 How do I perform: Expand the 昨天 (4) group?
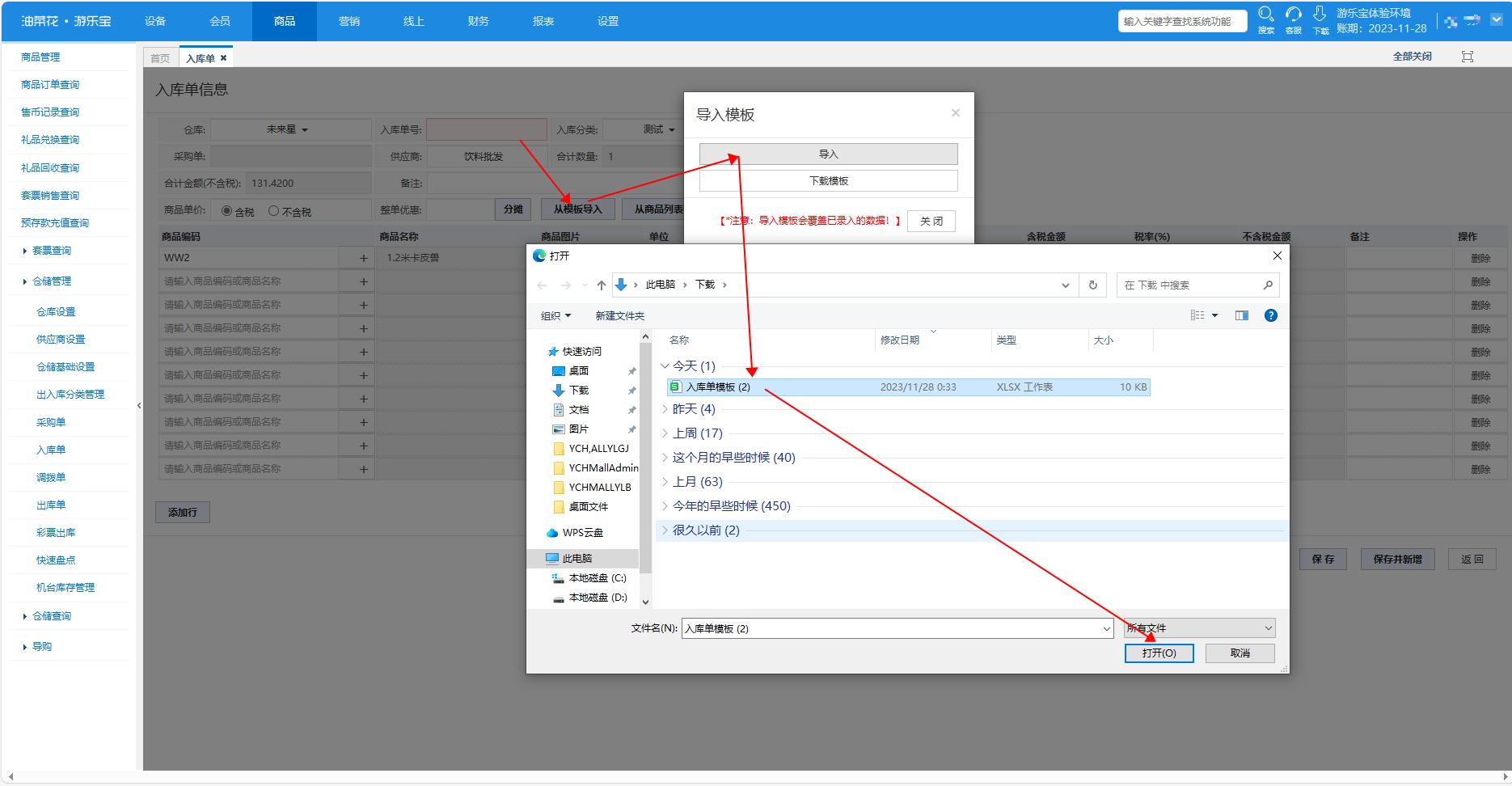[665, 409]
